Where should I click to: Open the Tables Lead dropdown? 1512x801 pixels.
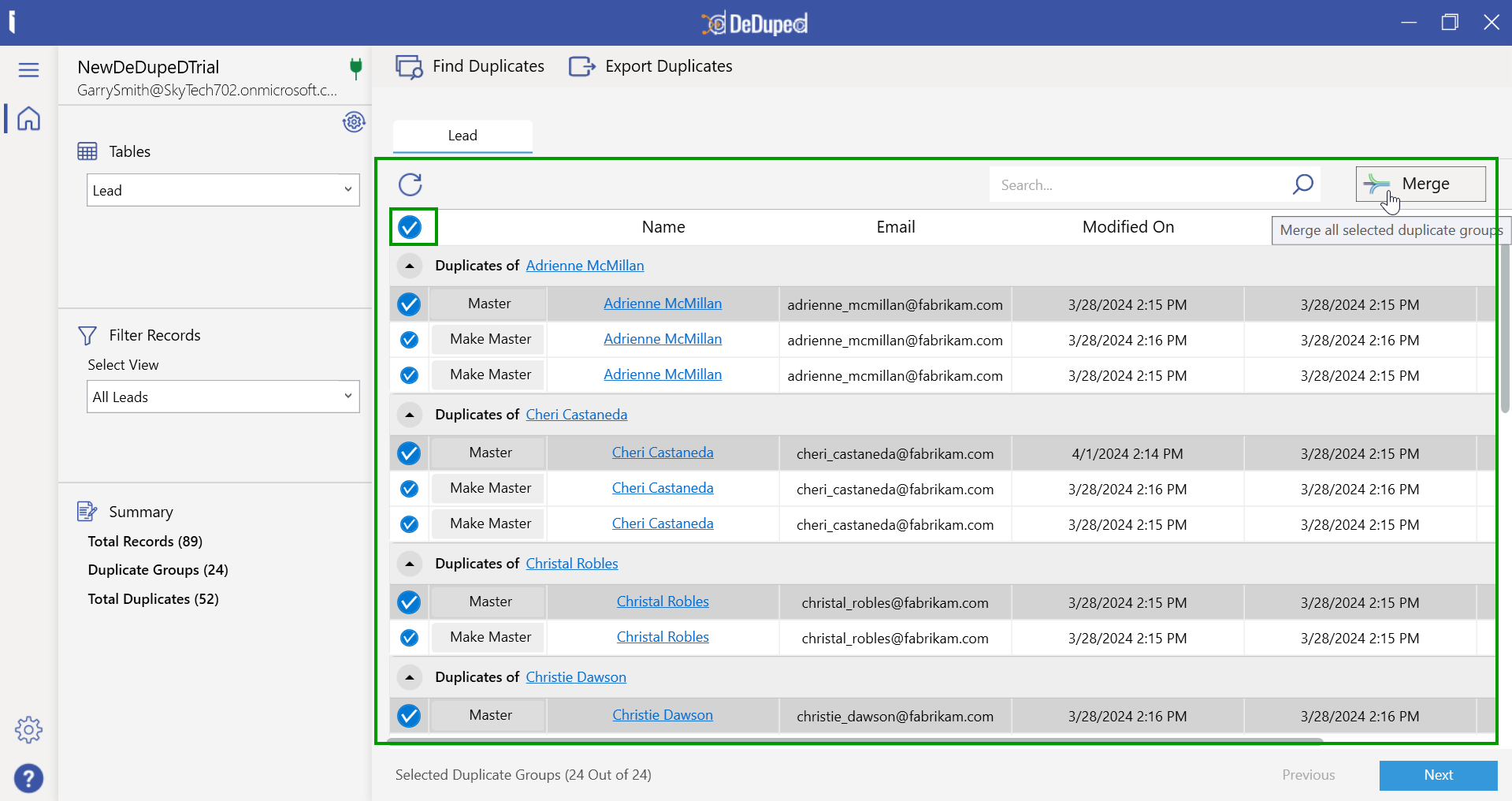pyautogui.click(x=223, y=190)
